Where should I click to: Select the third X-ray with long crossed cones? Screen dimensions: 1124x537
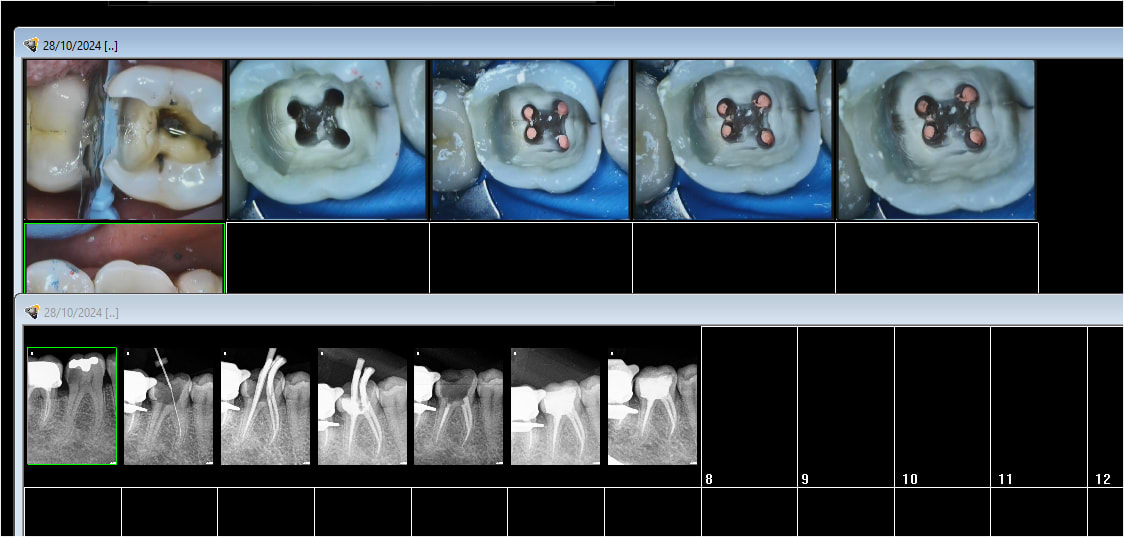point(265,406)
